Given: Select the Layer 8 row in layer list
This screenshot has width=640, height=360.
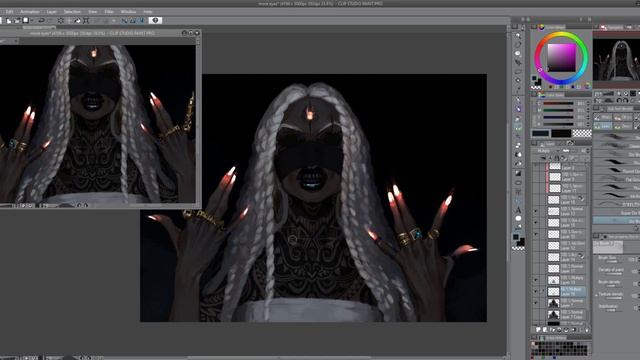Looking at the screenshot, I should pos(567,166).
